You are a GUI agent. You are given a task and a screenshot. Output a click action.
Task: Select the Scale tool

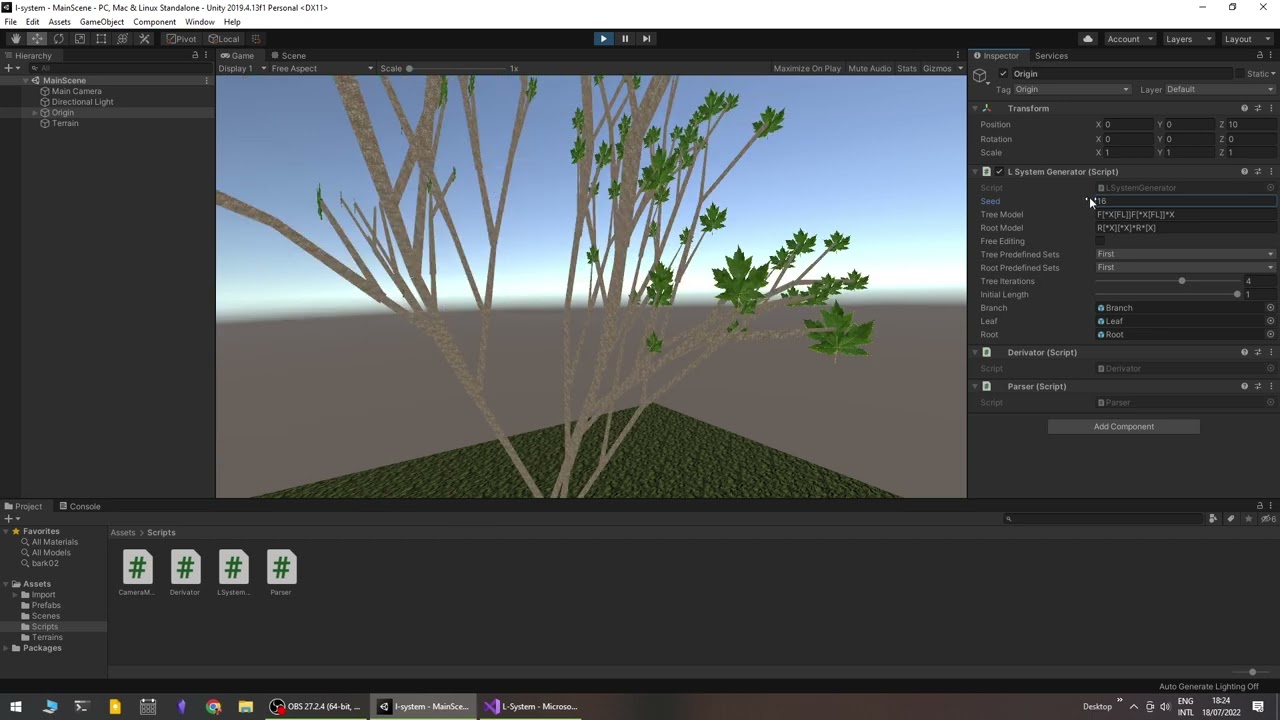pos(80,39)
